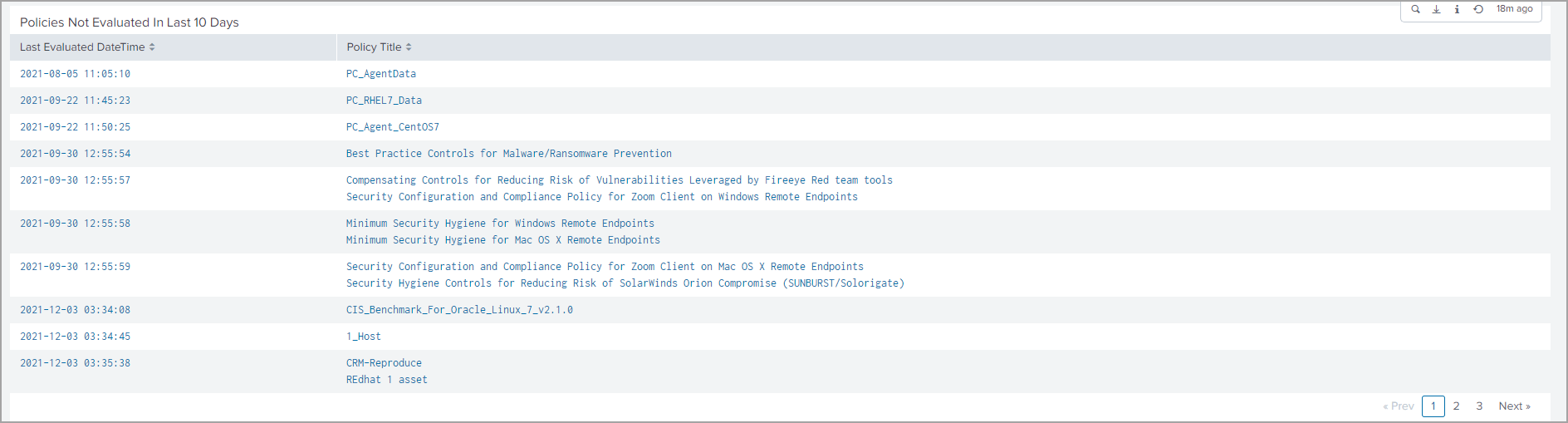Click the Policy Title sort arrows
This screenshot has height=423, width=1568.
(x=409, y=47)
